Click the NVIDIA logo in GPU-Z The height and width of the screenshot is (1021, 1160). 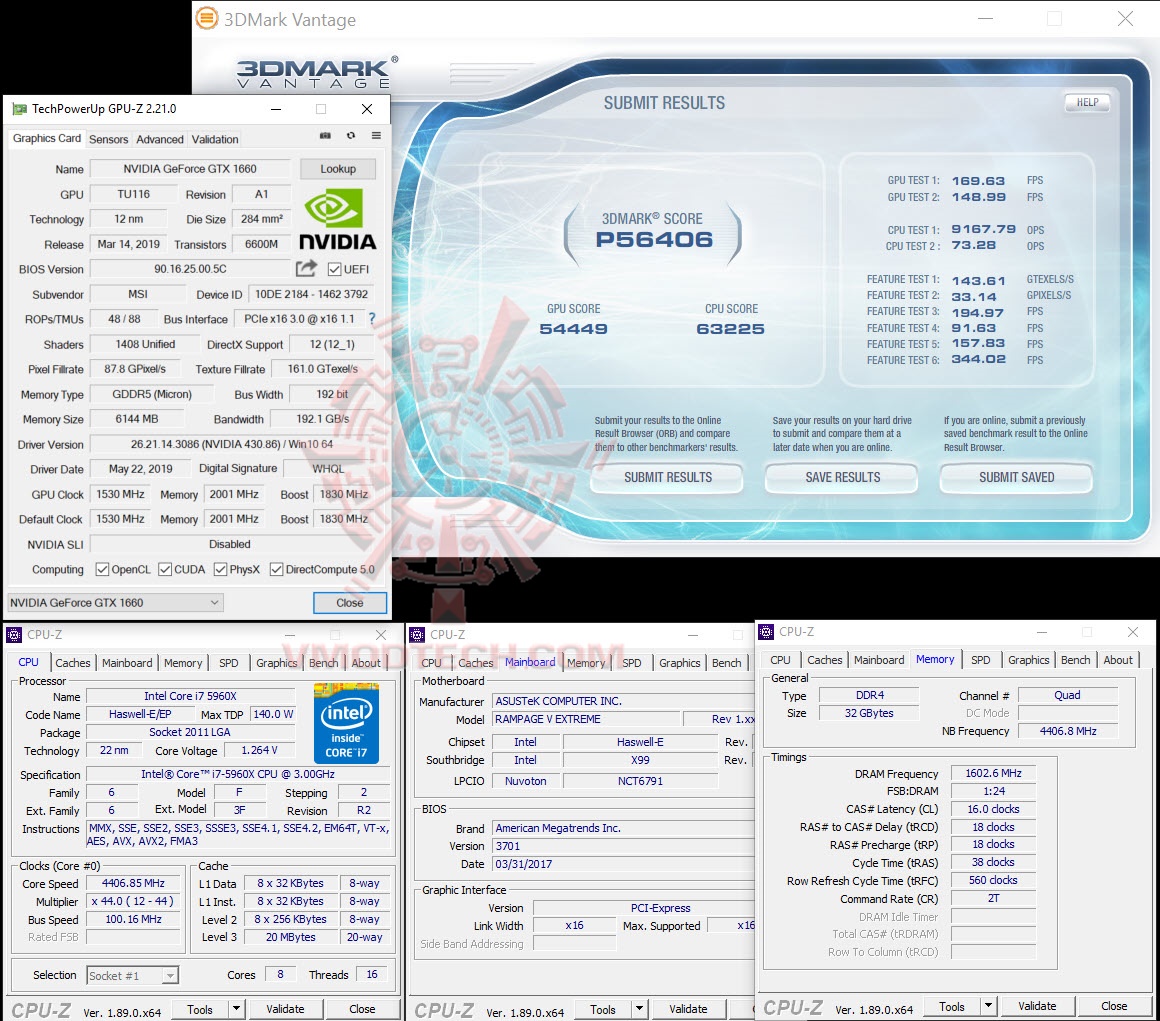pos(337,219)
